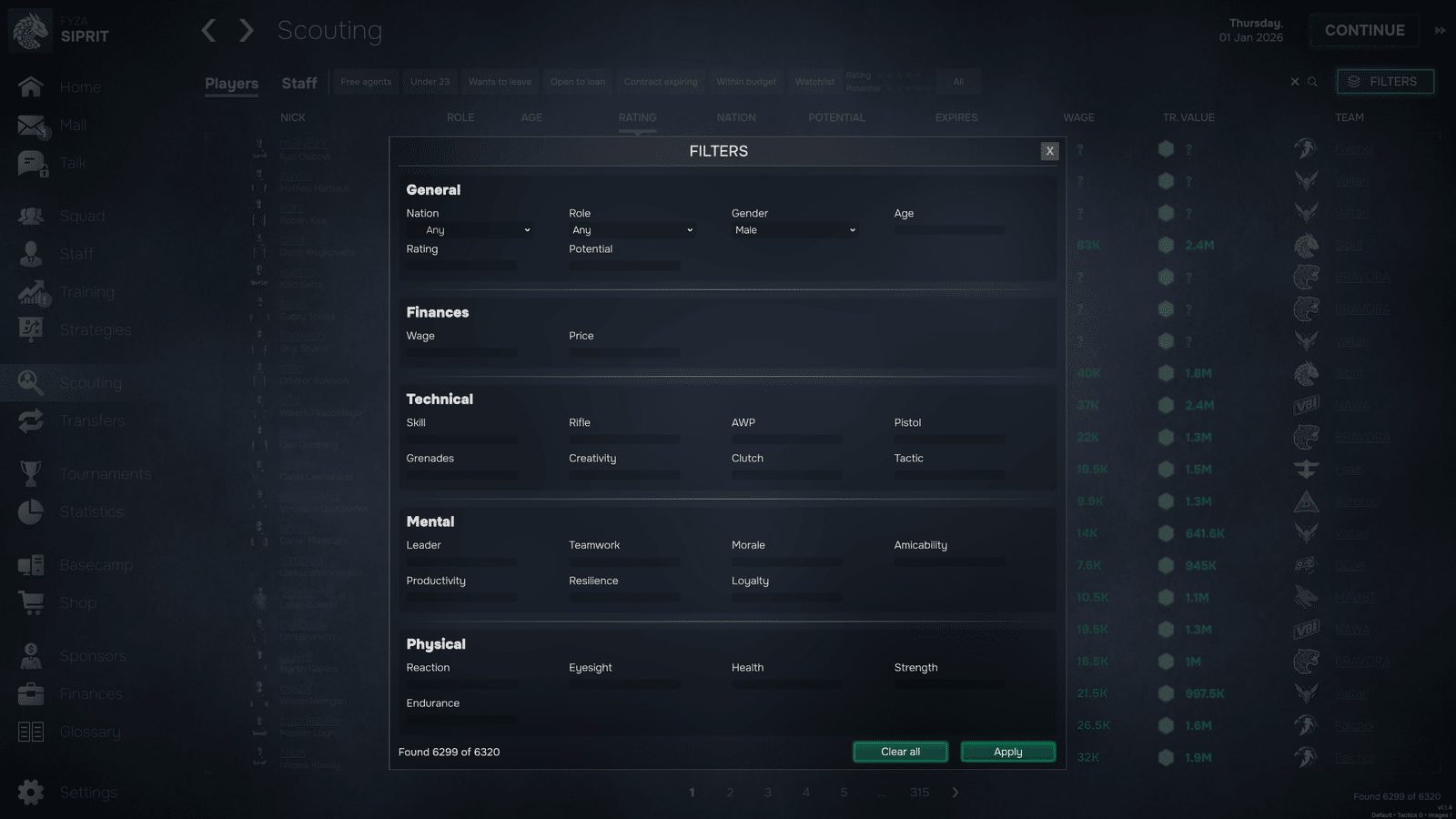Go forward with the right arrow

(247, 30)
